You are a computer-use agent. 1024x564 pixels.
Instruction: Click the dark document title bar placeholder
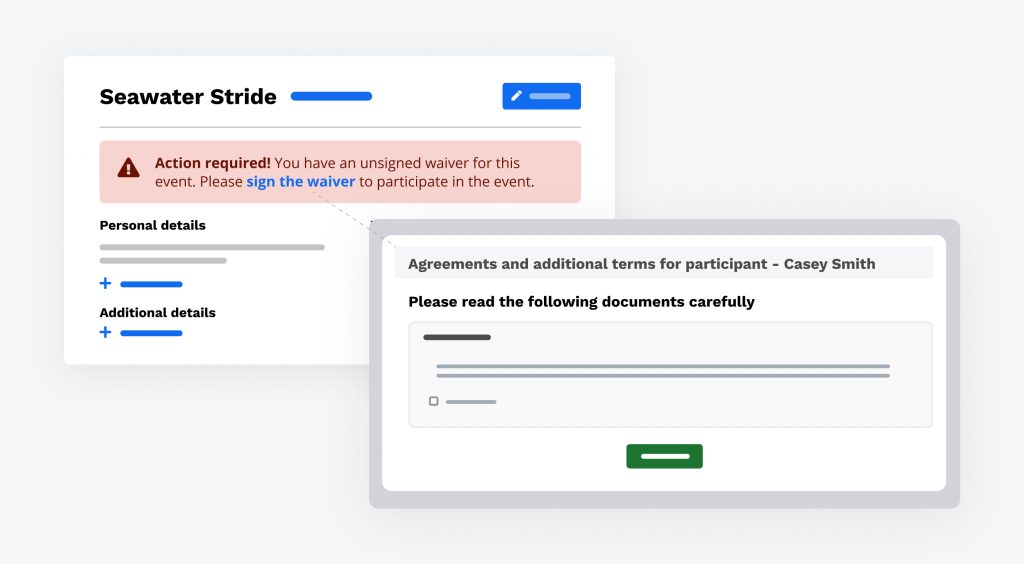[457, 338]
